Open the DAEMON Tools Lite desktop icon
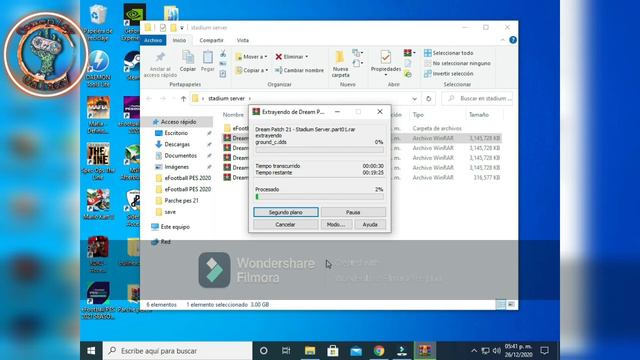This screenshot has width=640, height=360. [x=98, y=69]
